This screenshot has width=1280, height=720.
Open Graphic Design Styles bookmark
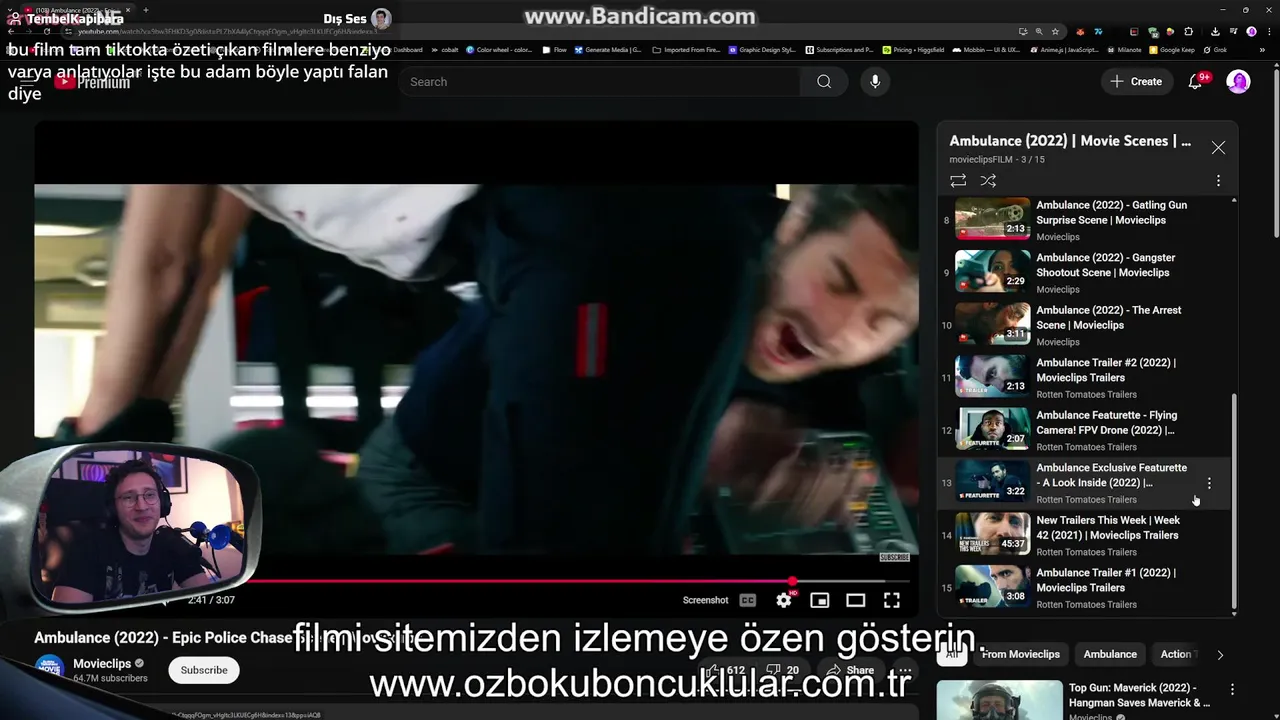[762, 50]
